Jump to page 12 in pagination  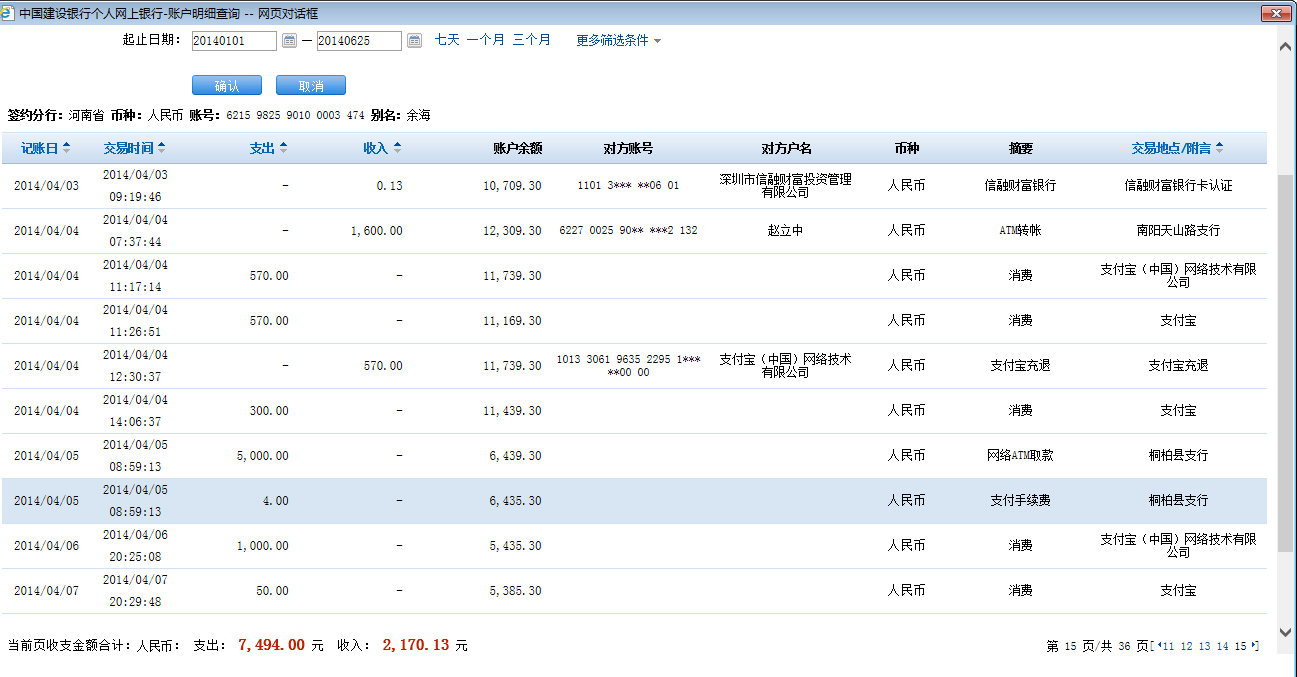1186,647
